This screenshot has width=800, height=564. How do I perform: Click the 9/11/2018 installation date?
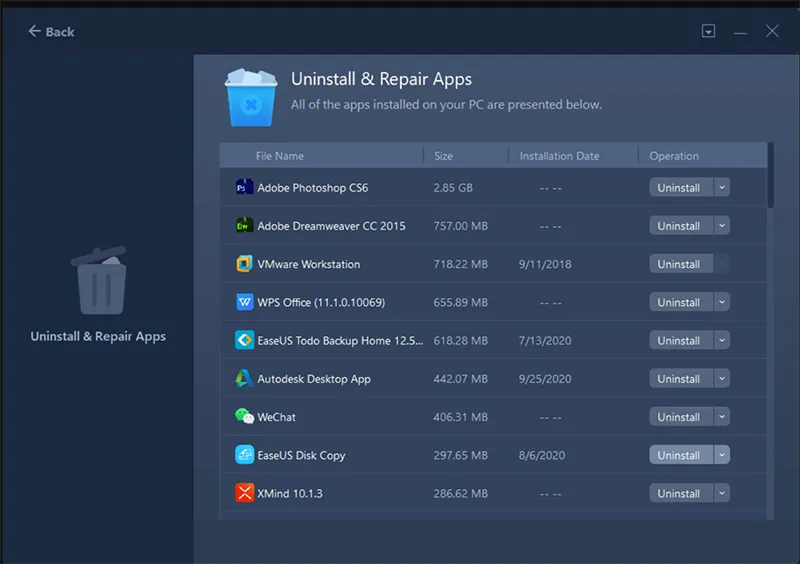click(545, 264)
